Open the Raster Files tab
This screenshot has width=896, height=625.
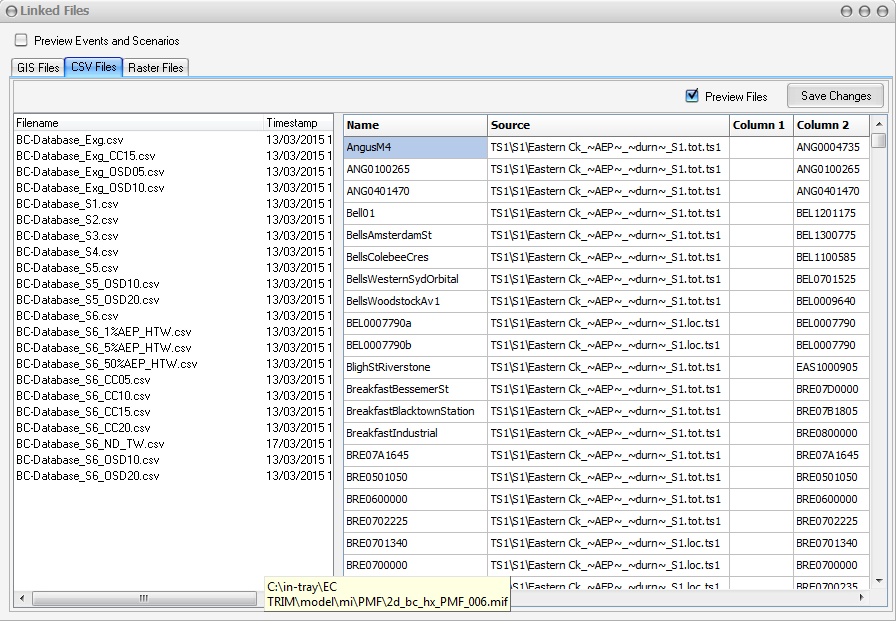[x=155, y=68]
